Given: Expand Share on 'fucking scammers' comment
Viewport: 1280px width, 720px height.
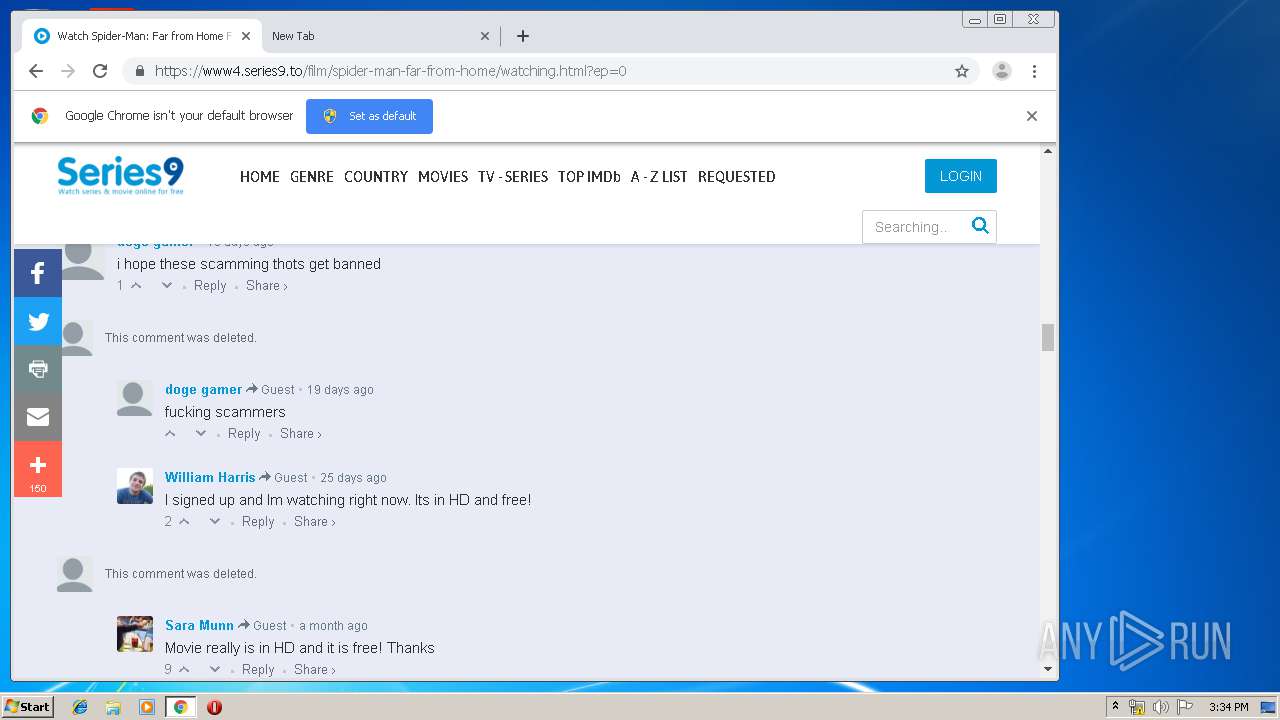Looking at the screenshot, I should tap(300, 434).
